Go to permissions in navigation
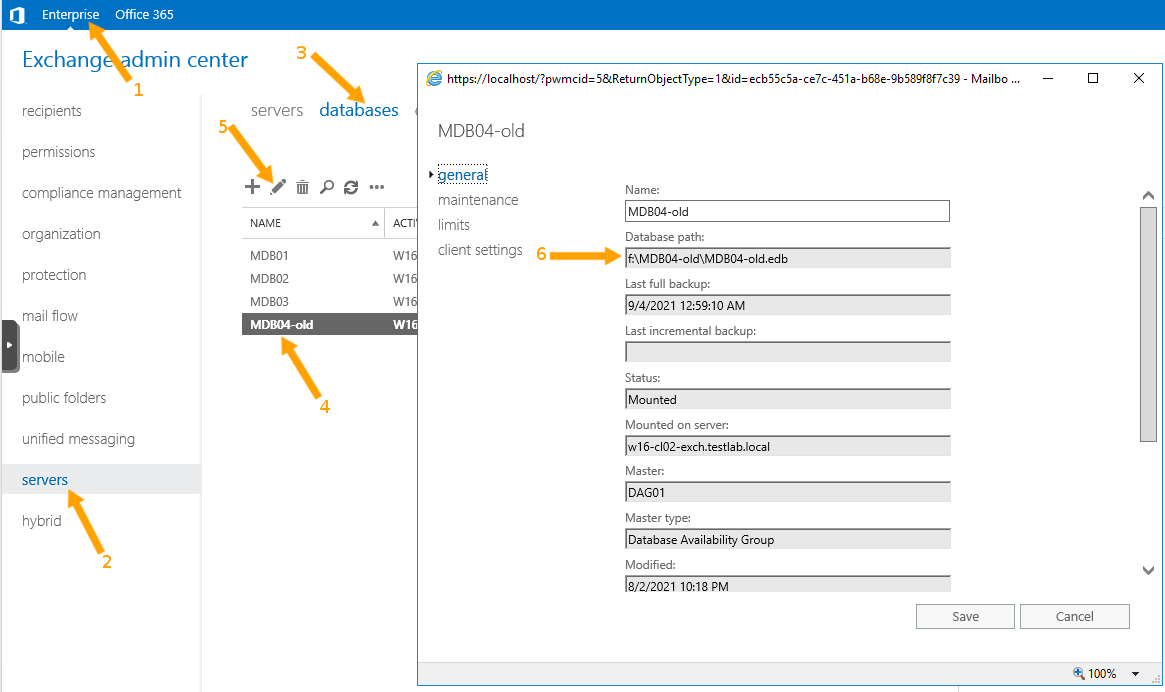Image resolution: width=1165 pixels, height=692 pixels. [x=59, y=152]
